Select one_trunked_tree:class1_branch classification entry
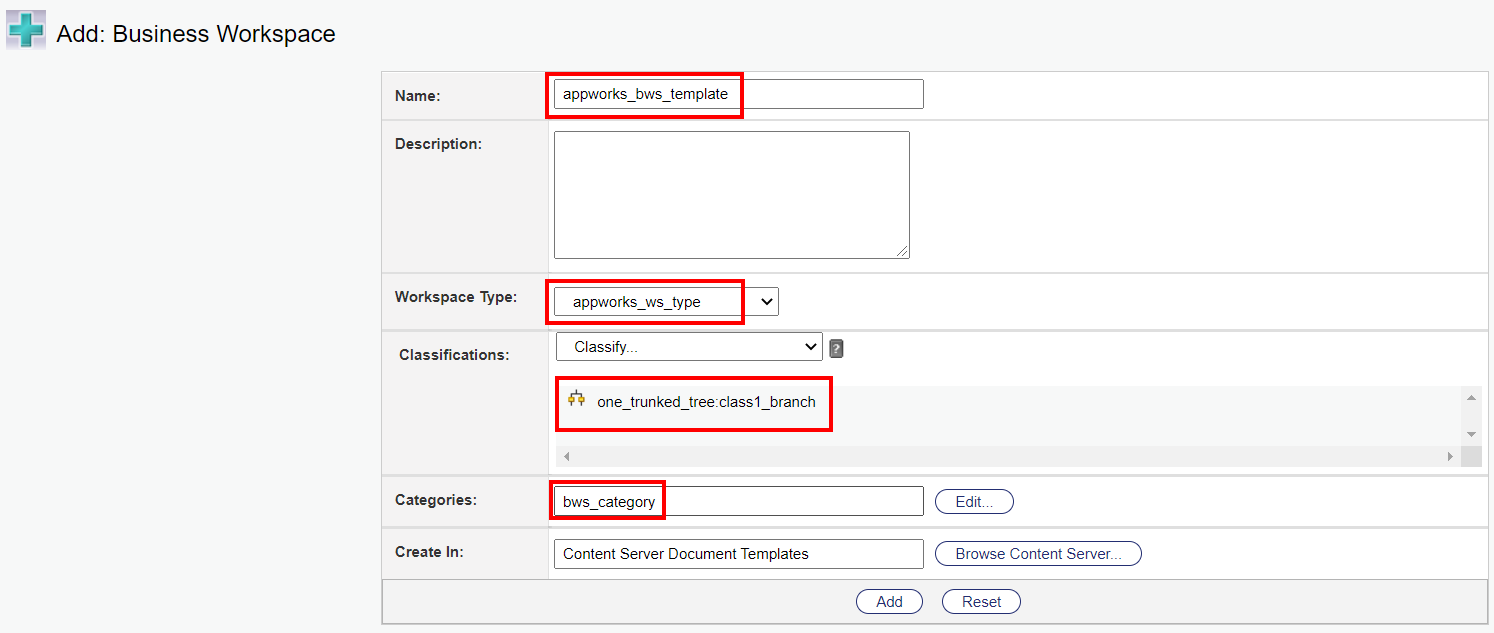This screenshot has height=633, width=1494. 706,402
